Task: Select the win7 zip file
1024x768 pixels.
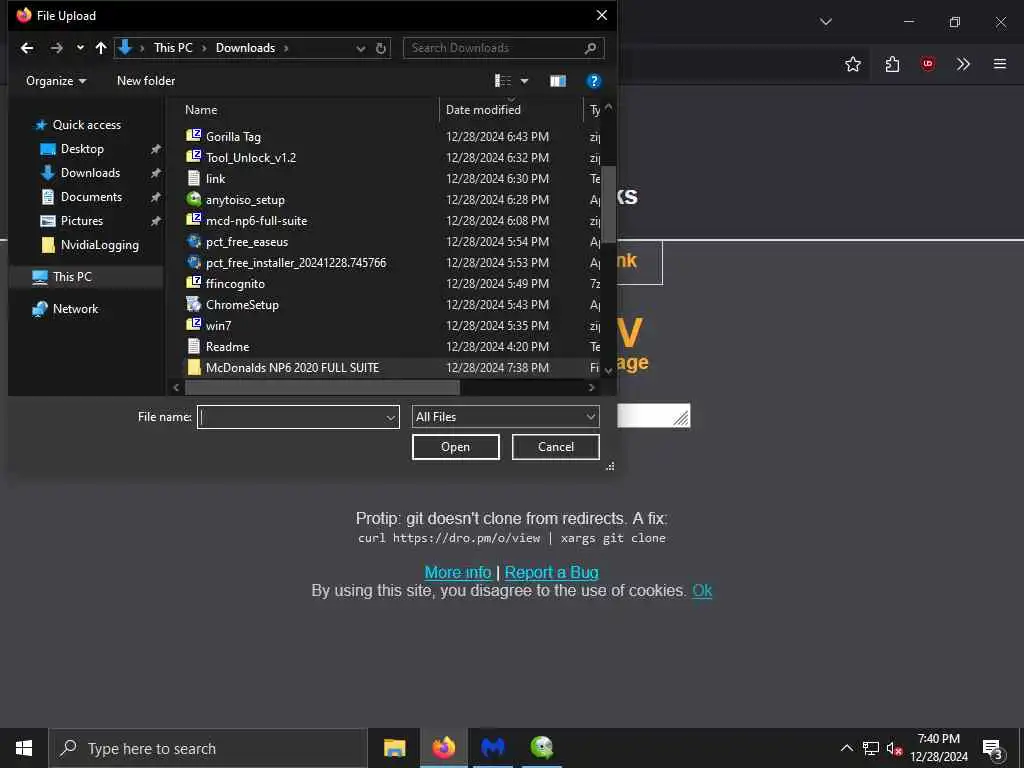Action: pos(218,325)
